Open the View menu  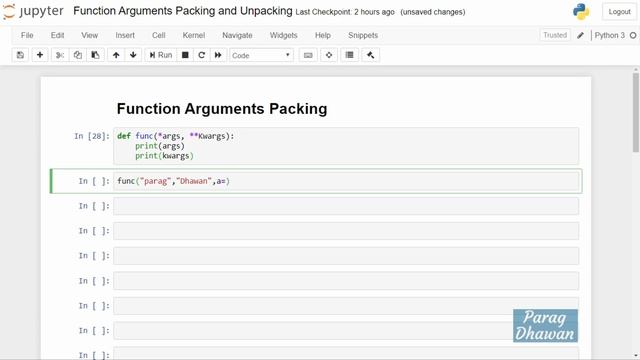pyautogui.click(x=89, y=36)
